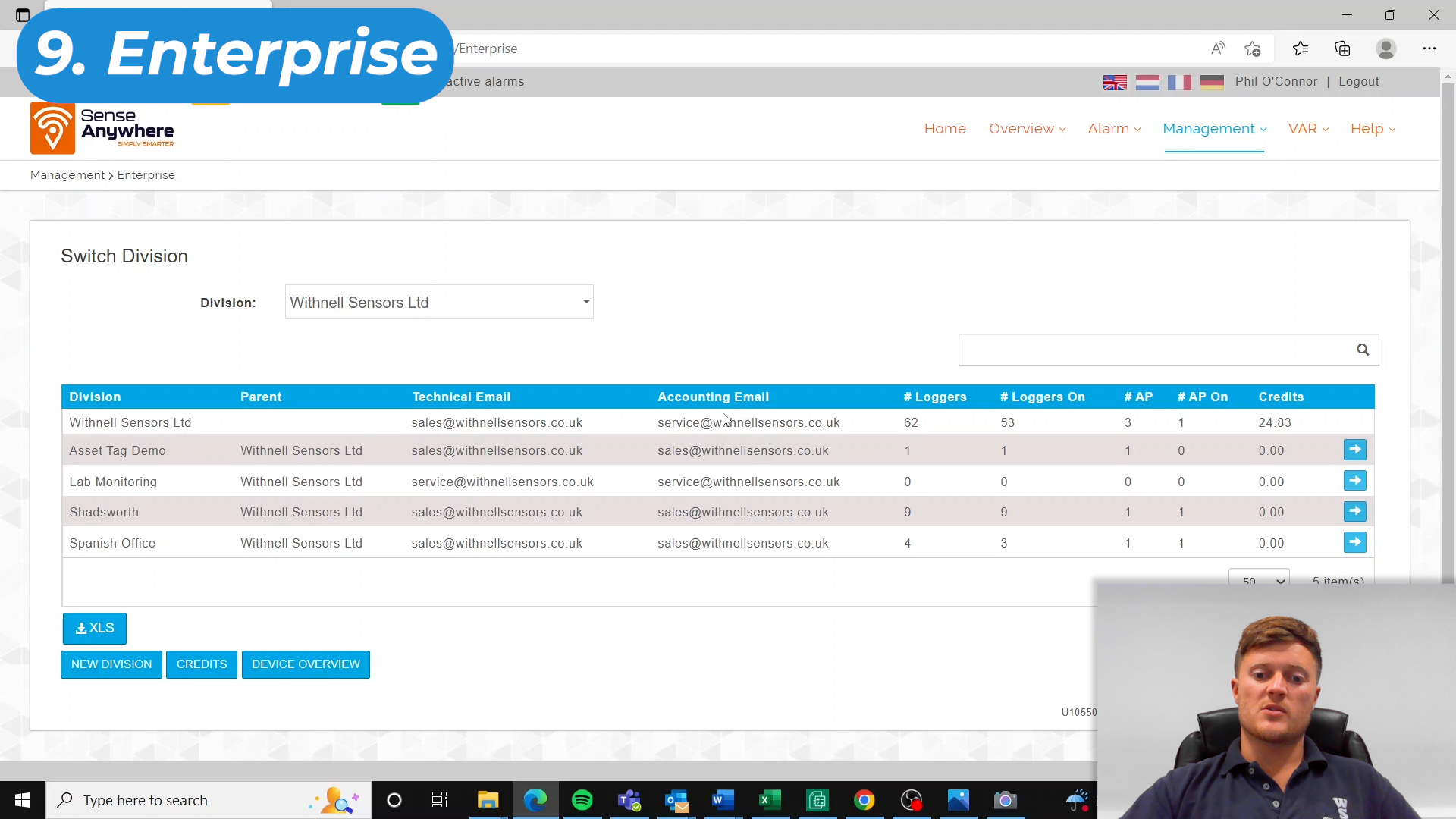Select the Dutch flag language
The height and width of the screenshot is (819, 1456).
point(1147,83)
